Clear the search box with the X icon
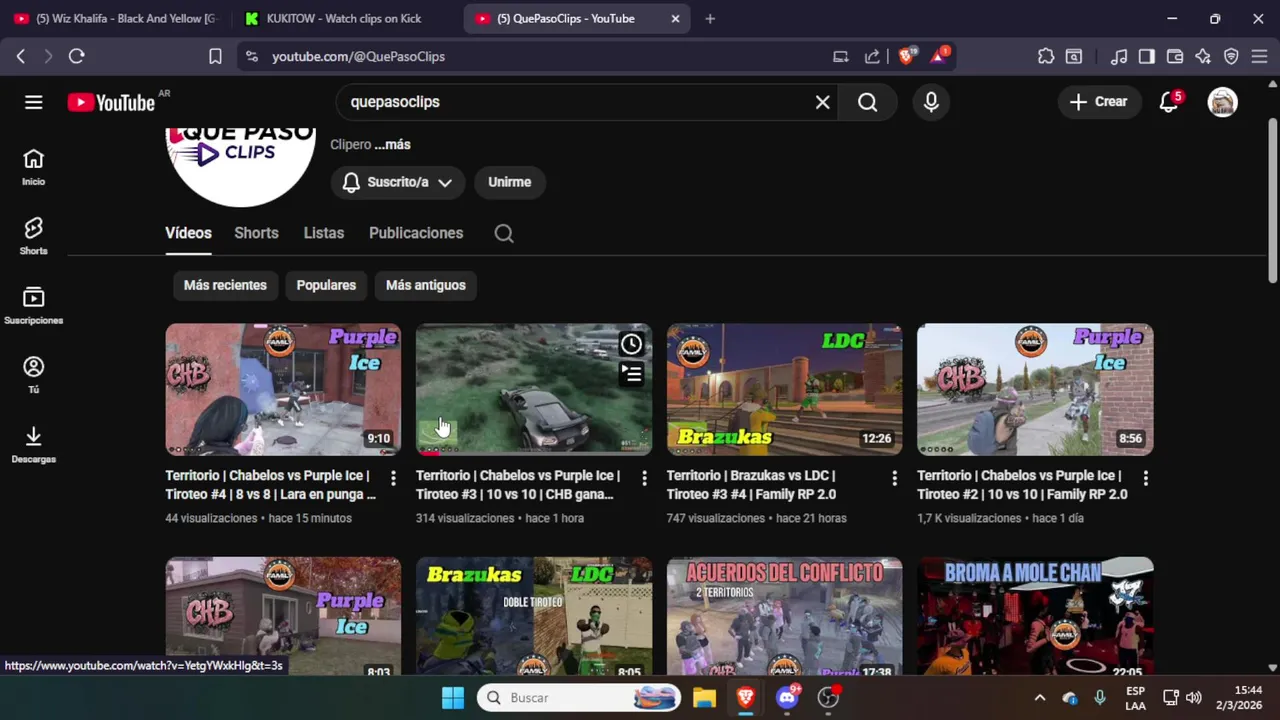The image size is (1280, 720). [823, 102]
